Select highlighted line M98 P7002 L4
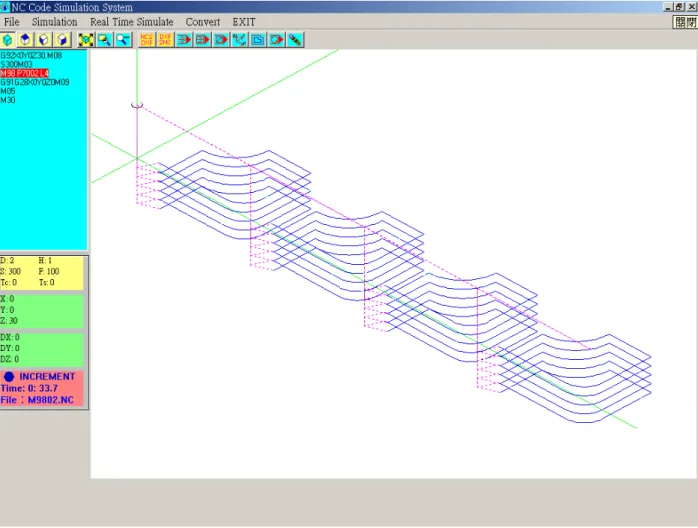Screen dimensions: 698x528 click(24, 73)
